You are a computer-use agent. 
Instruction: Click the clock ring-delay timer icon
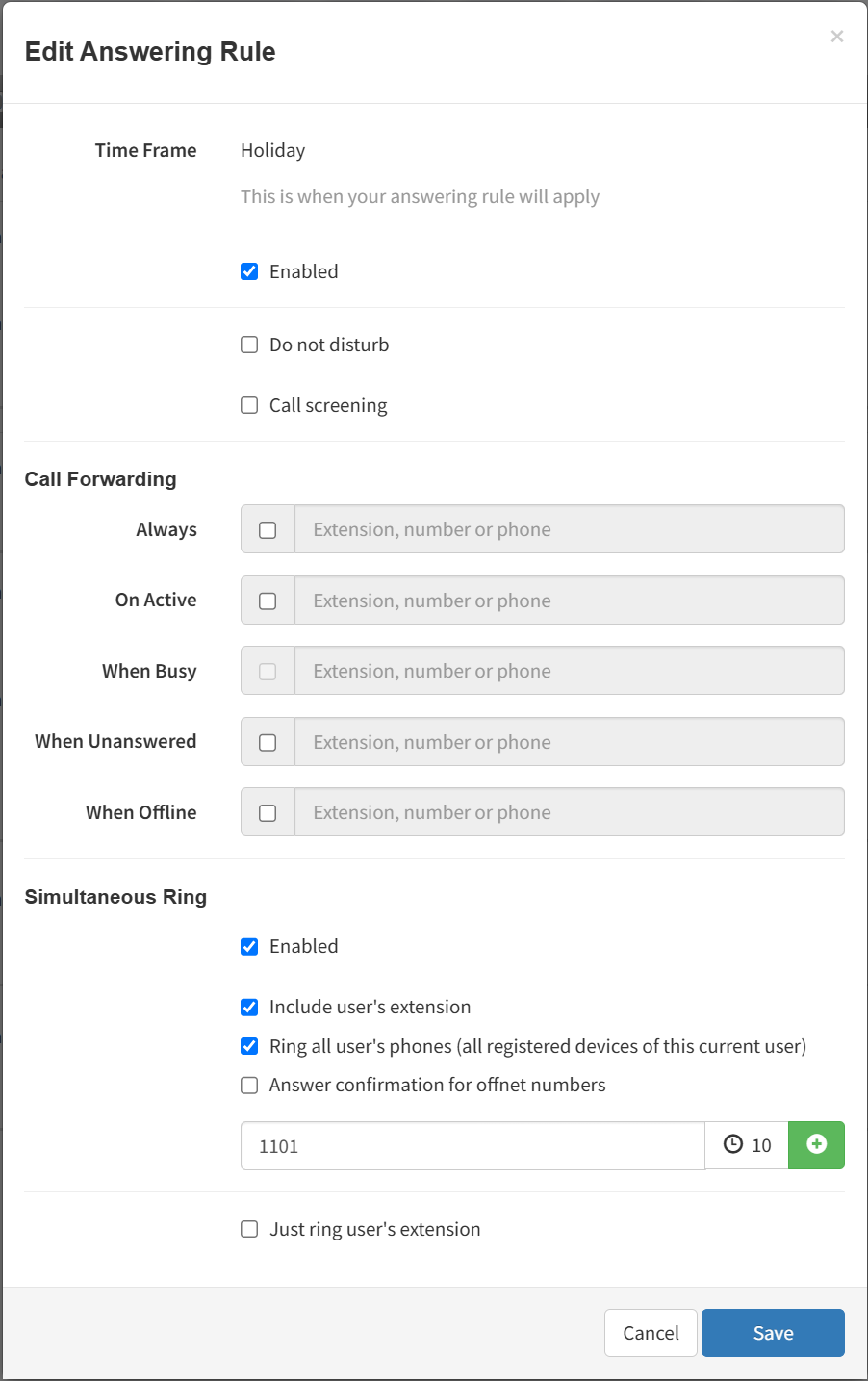[733, 1144]
